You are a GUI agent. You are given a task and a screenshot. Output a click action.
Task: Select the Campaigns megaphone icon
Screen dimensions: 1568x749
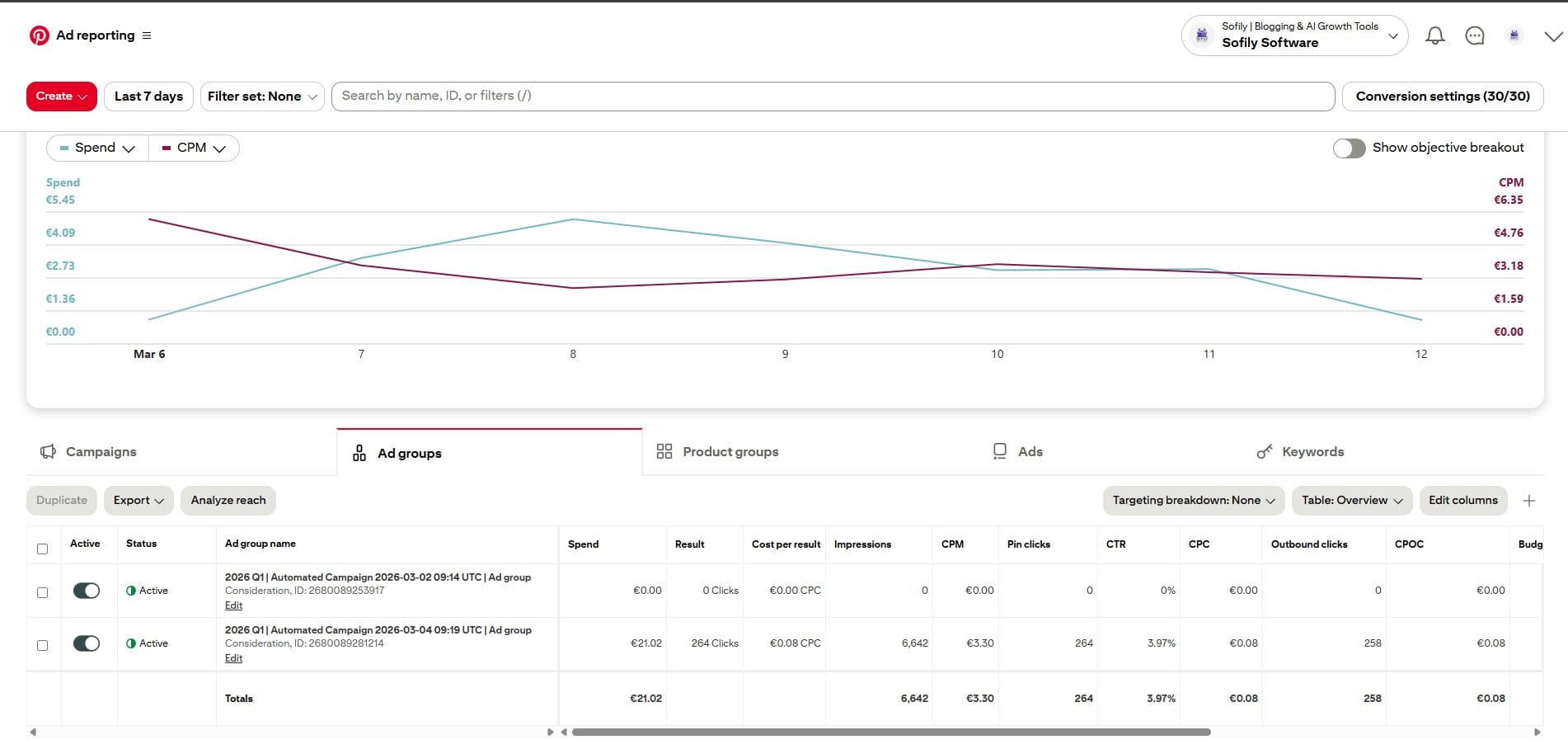click(47, 451)
